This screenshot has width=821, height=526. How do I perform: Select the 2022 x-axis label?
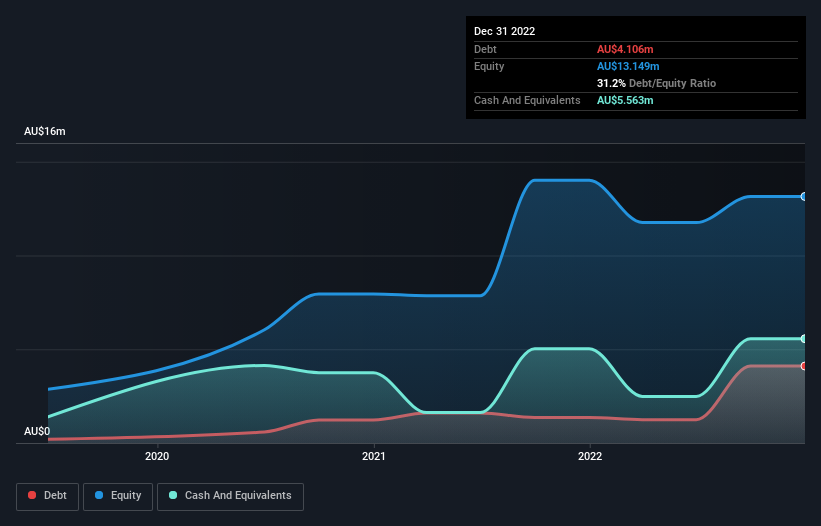click(x=590, y=456)
